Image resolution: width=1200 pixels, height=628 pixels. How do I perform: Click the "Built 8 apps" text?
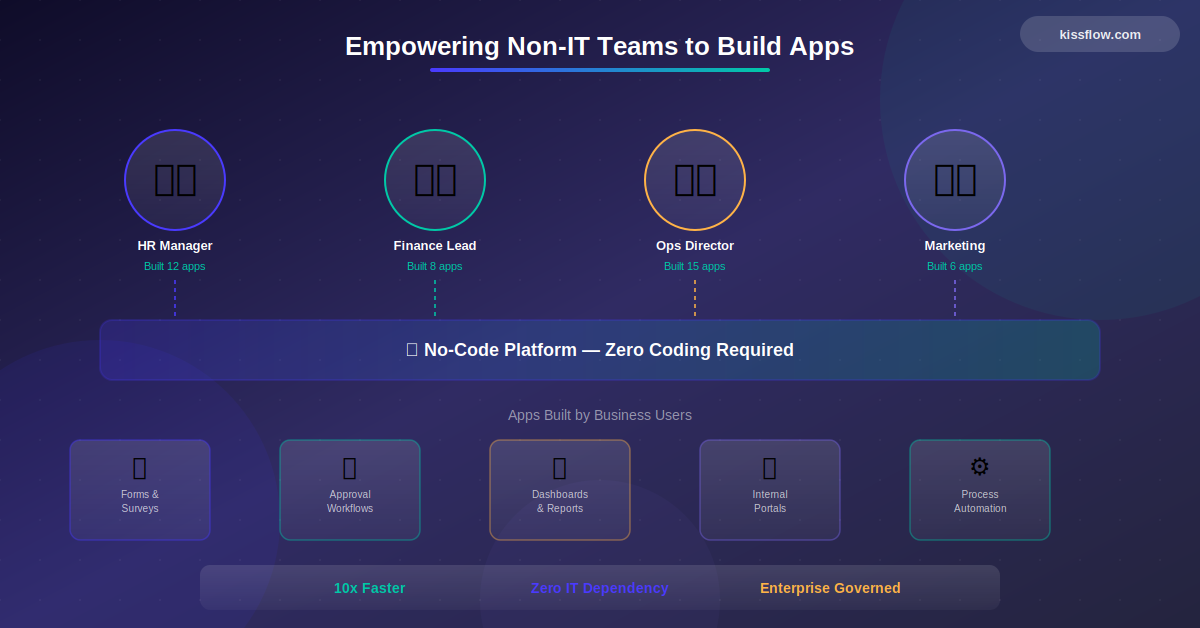435,267
